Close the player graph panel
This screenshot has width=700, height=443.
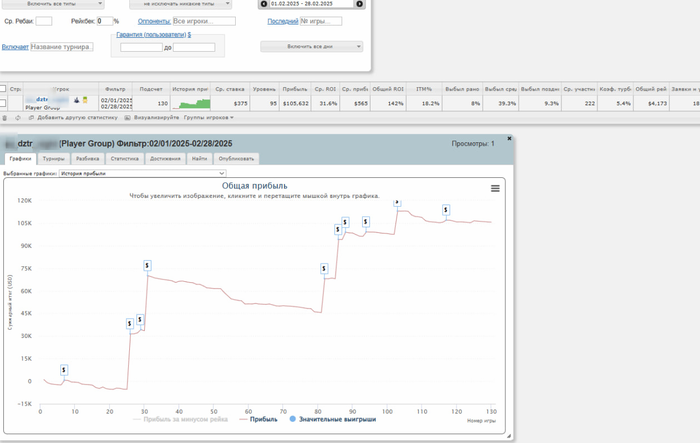pyautogui.click(x=509, y=138)
